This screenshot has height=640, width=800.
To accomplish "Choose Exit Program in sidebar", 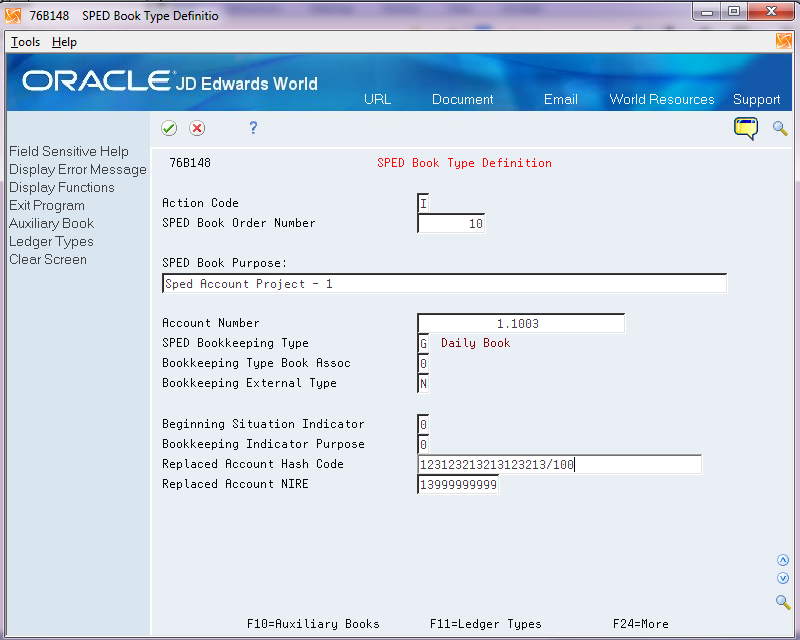I will point(47,205).
